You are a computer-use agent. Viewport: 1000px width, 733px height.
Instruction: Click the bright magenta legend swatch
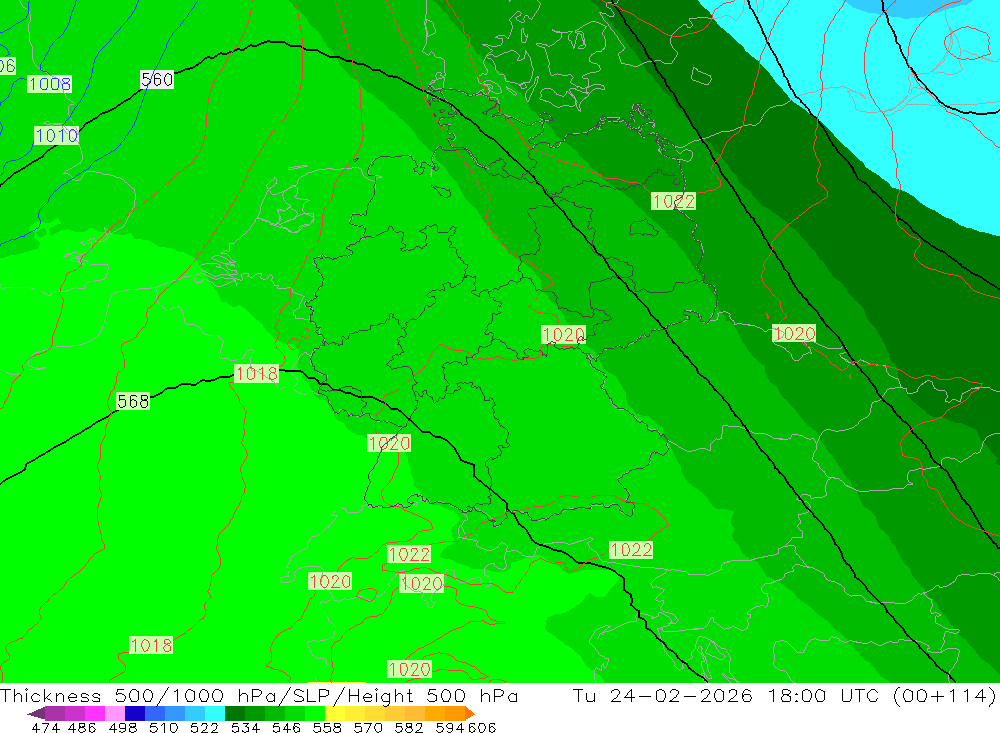[94, 713]
